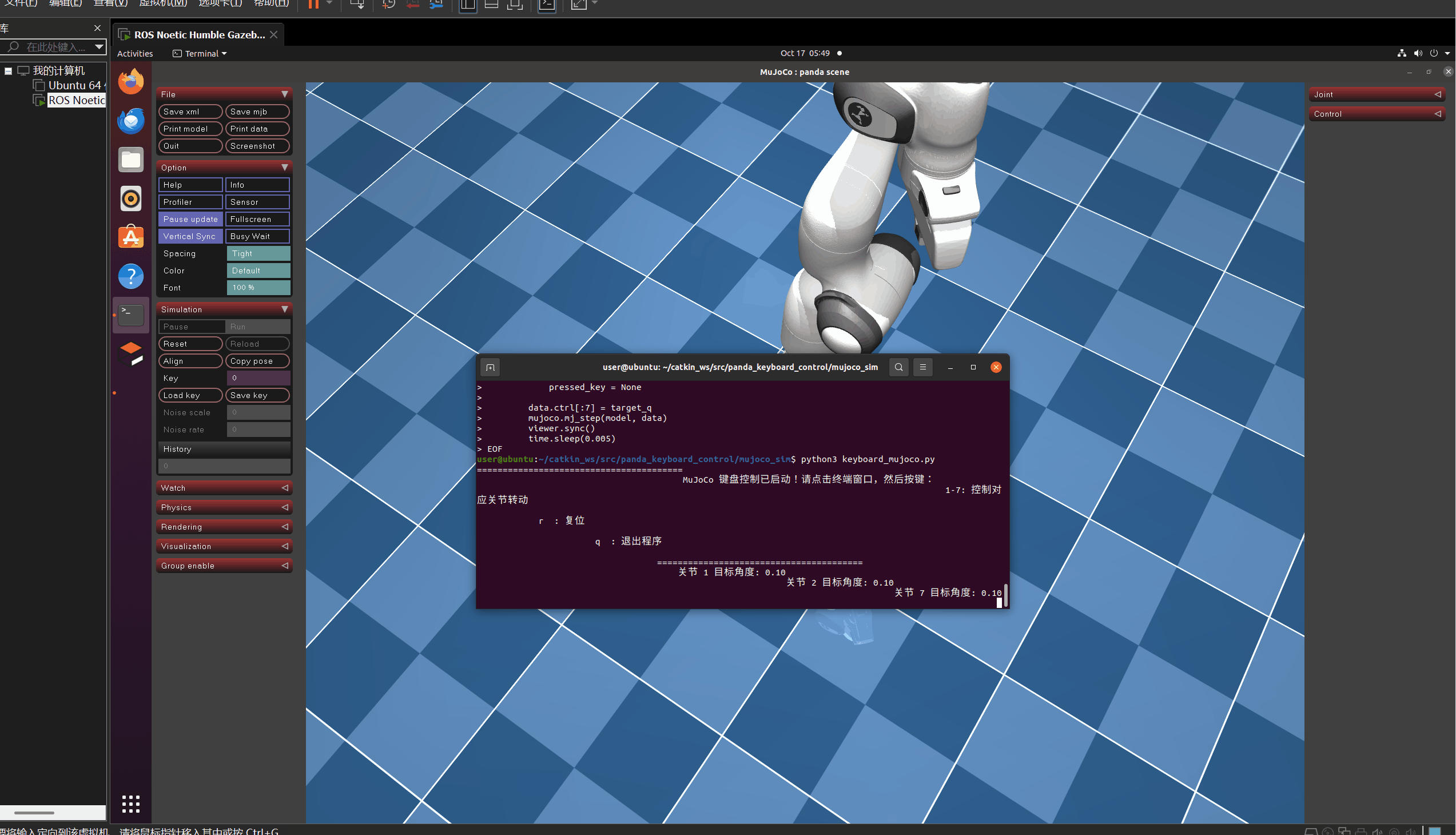
Task: Click the Screenshot button
Action: pyautogui.click(x=257, y=146)
